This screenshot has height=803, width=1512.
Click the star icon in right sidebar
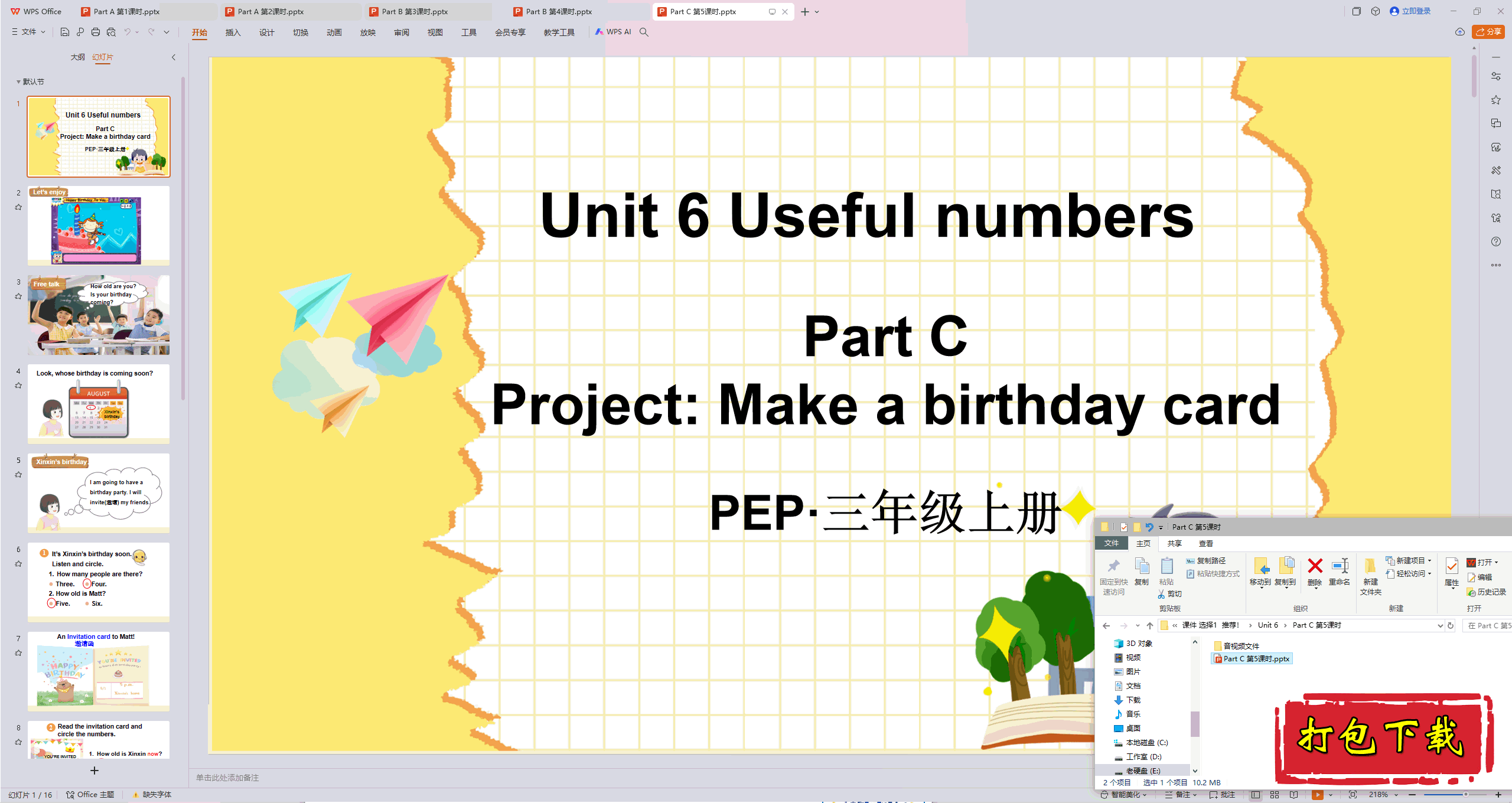click(x=1496, y=100)
